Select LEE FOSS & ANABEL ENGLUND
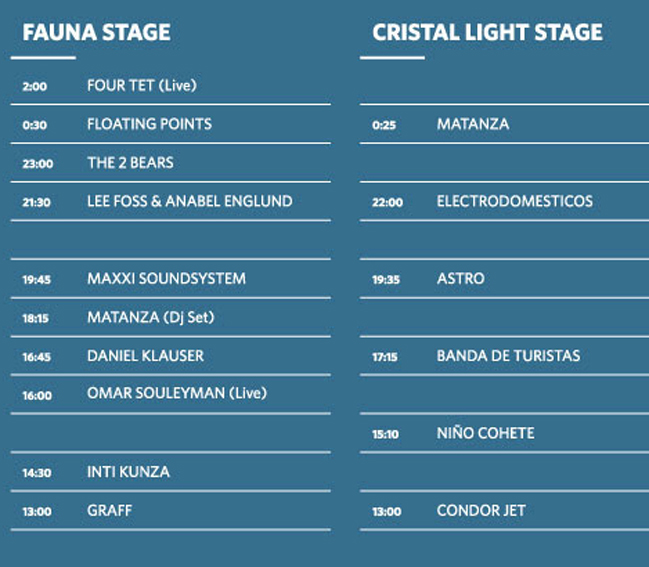Image resolution: width=649 pixels, height=567 pixels. click(189, 201)
